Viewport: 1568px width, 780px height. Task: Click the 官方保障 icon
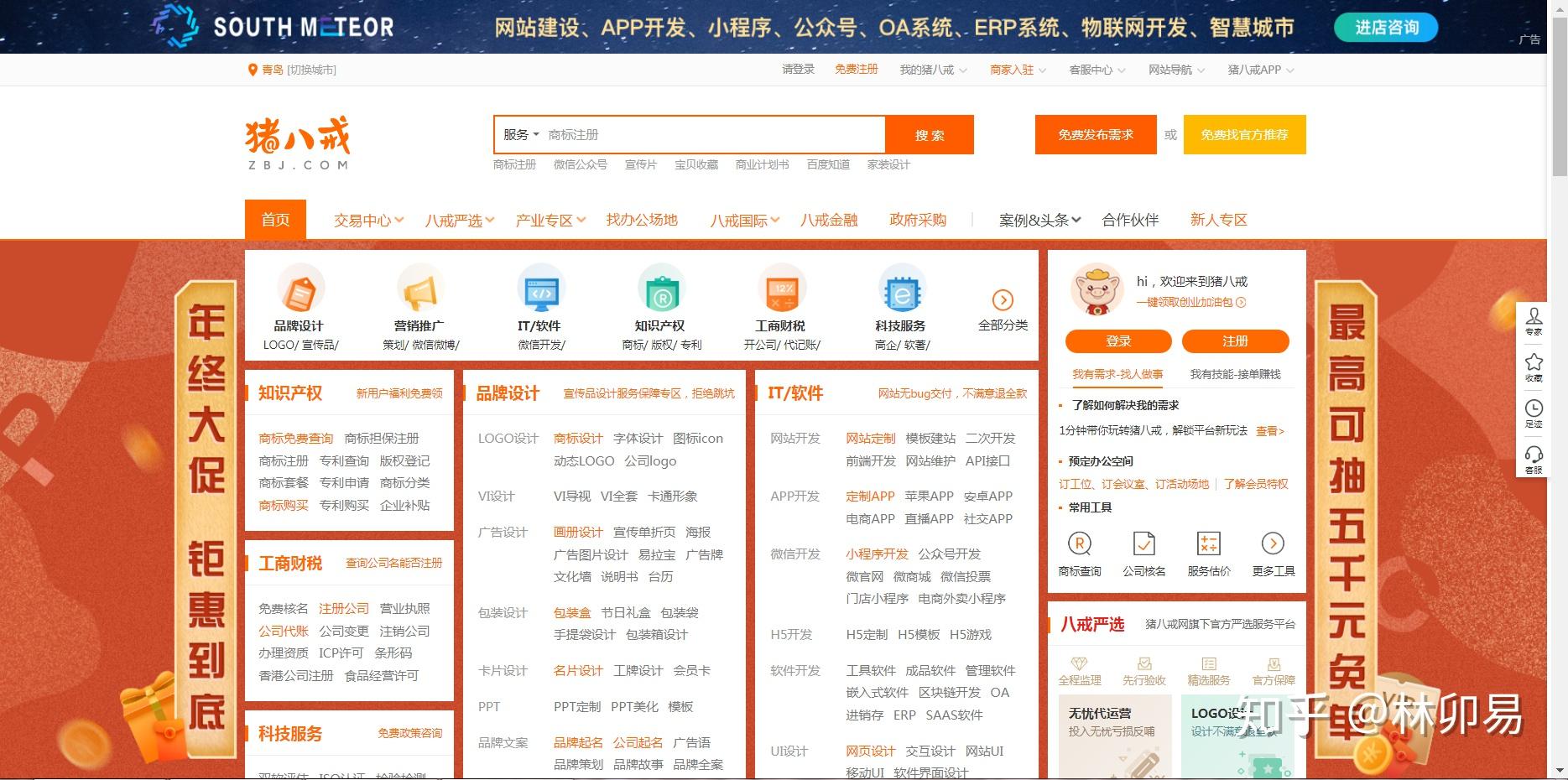coord(1274,663)
